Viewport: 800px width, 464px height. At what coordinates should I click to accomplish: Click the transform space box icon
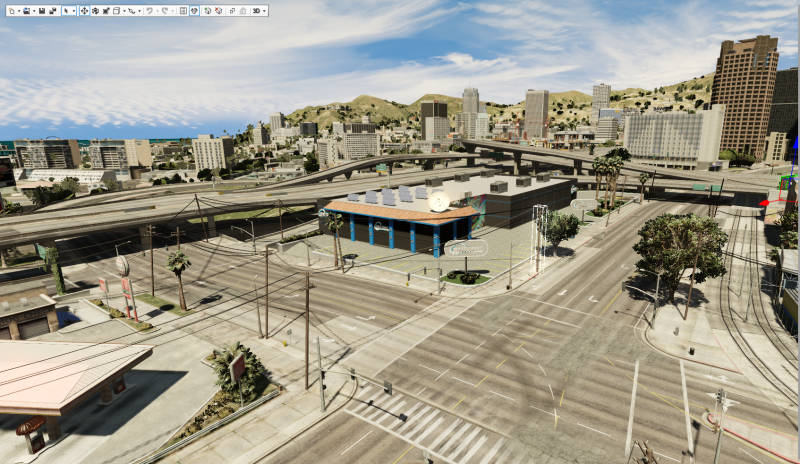[x=116, y=11]
